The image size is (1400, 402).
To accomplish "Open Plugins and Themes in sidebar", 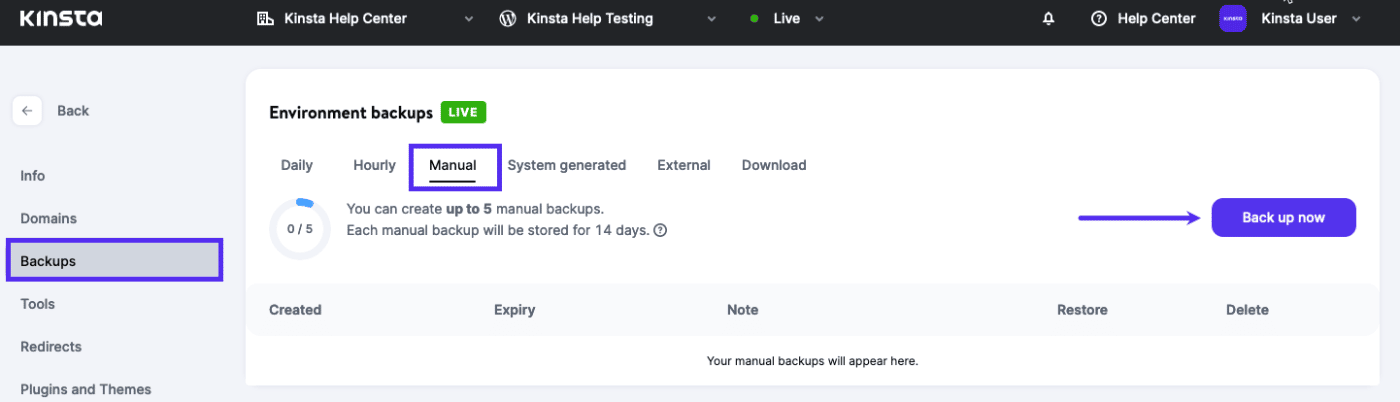I will pyautogui.click(x=86, y=389).
